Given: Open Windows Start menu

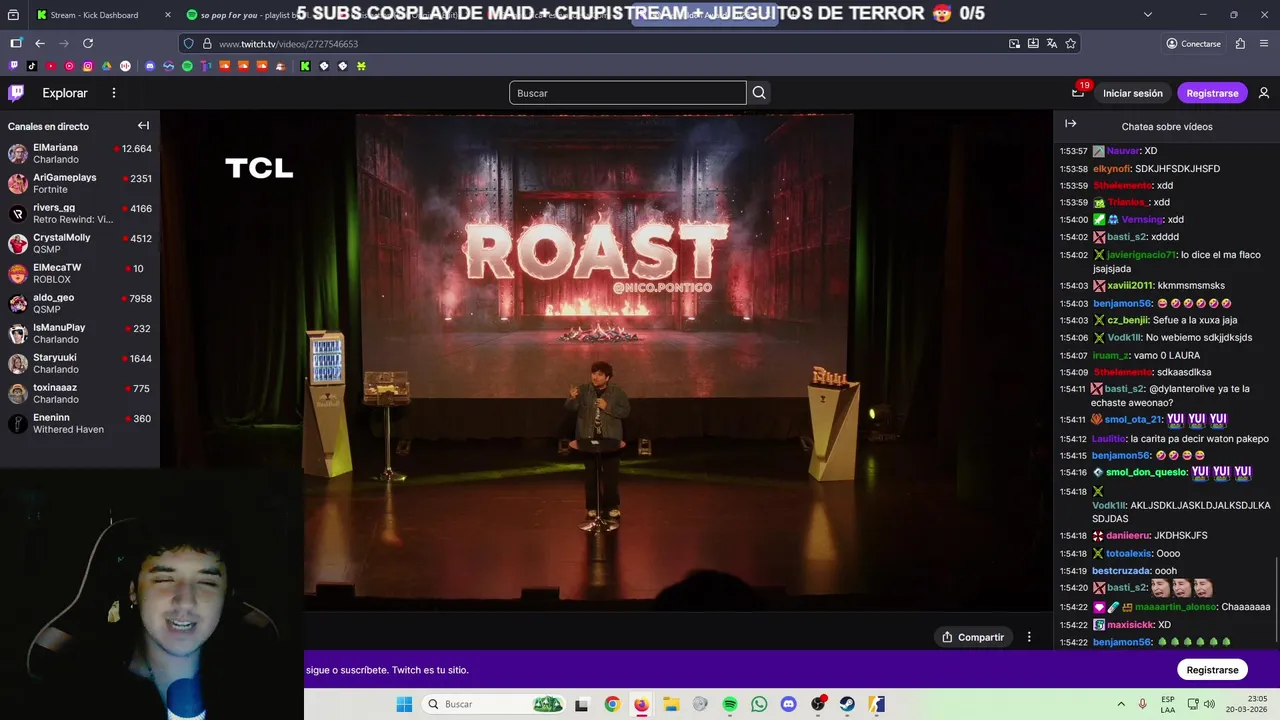Looking at the screenshot, I should tap(404, 704).
